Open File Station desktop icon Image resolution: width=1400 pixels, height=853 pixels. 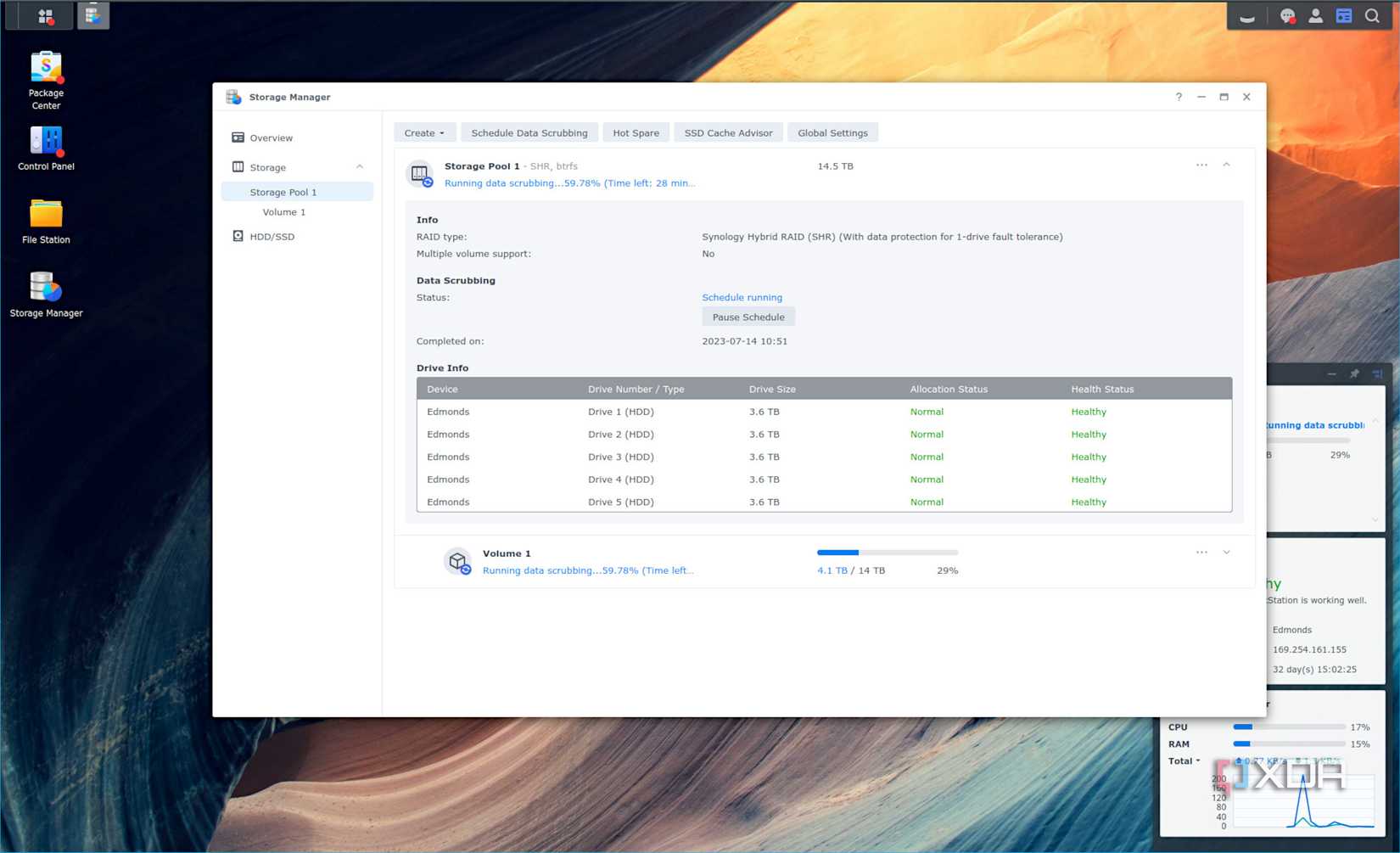click(x=46, y=221)
